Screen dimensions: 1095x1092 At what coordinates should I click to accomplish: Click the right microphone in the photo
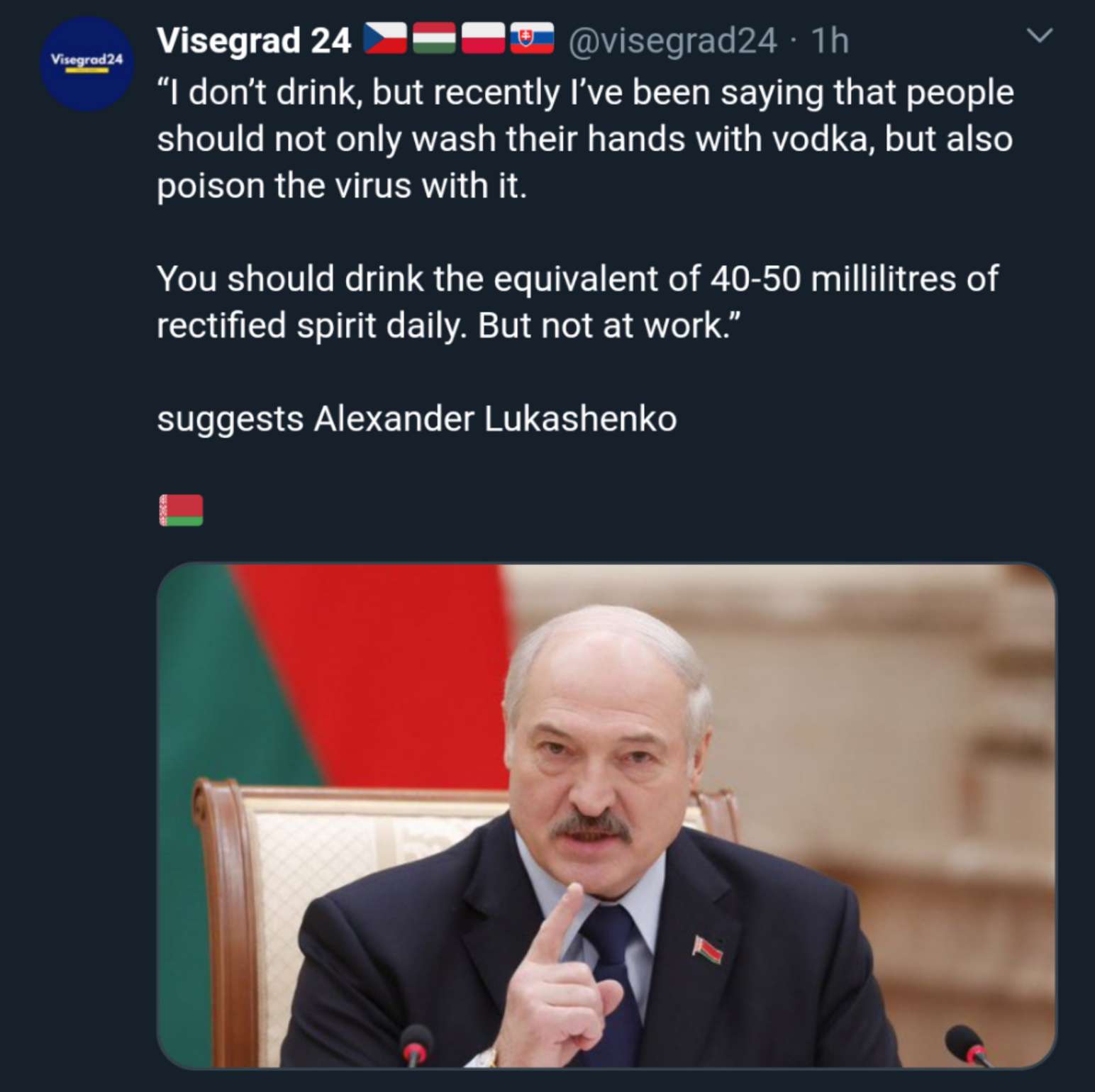(x=967, y=1046)
